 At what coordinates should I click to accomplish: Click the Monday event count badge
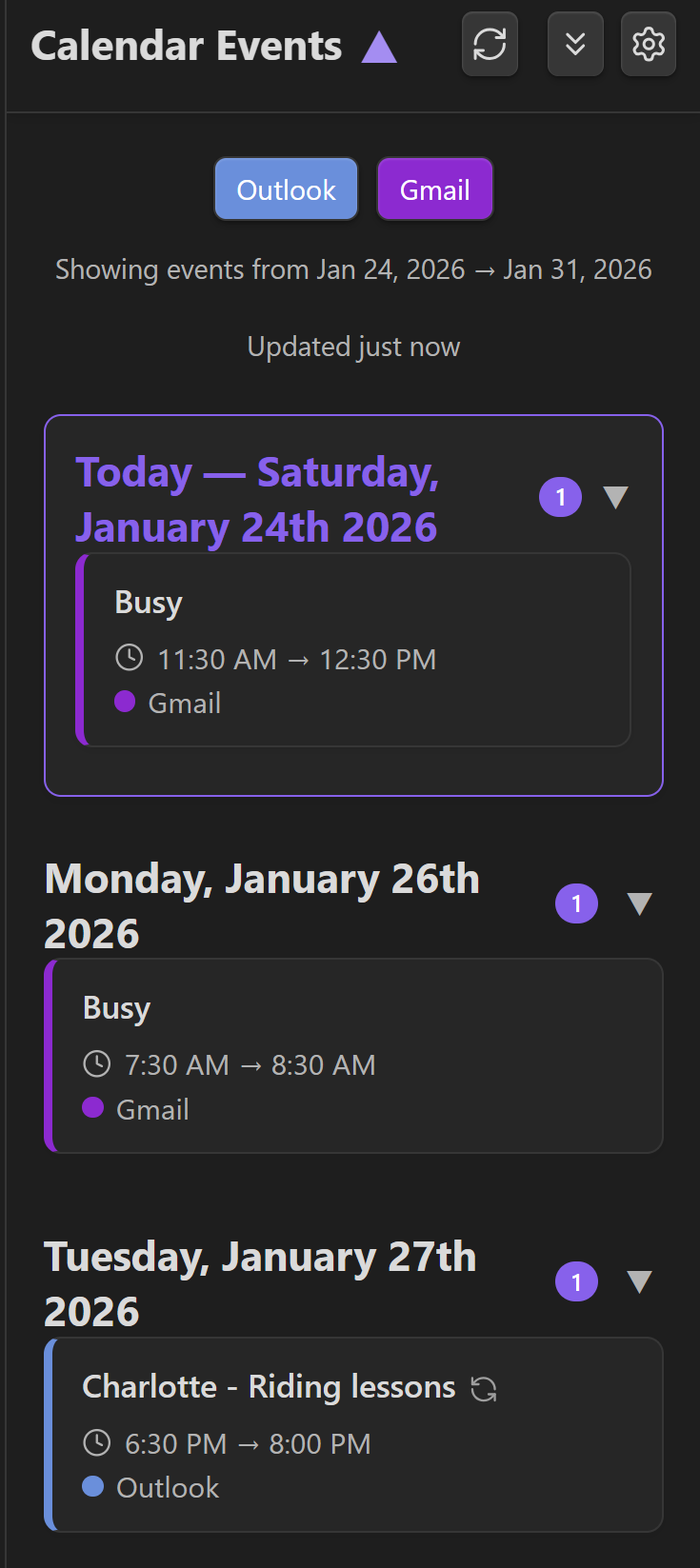576,903
